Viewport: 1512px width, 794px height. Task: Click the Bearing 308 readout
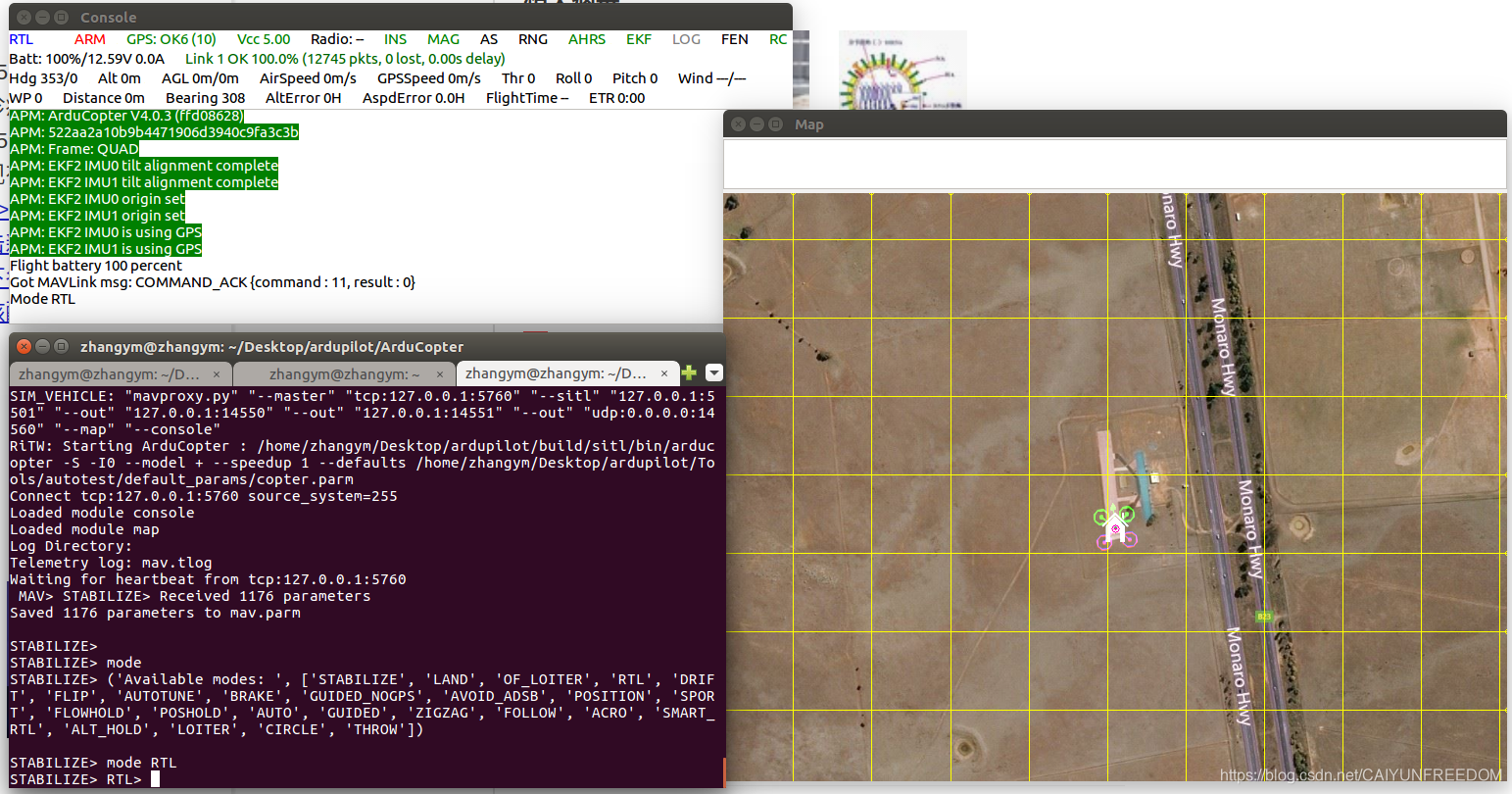coord(206,98)
